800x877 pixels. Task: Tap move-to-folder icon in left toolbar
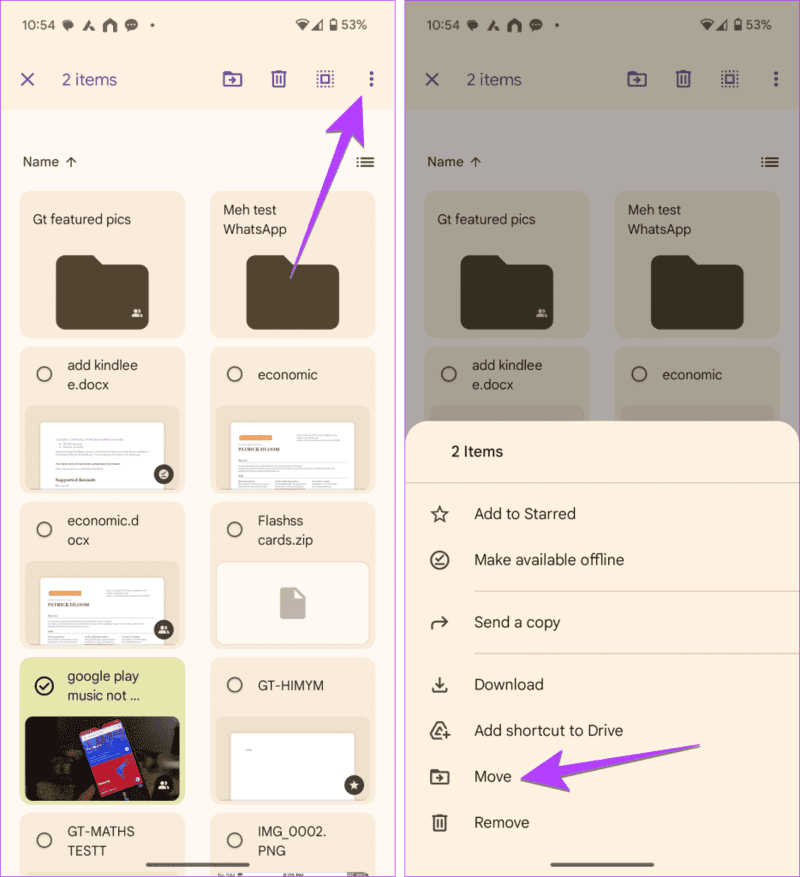(232, 79)
